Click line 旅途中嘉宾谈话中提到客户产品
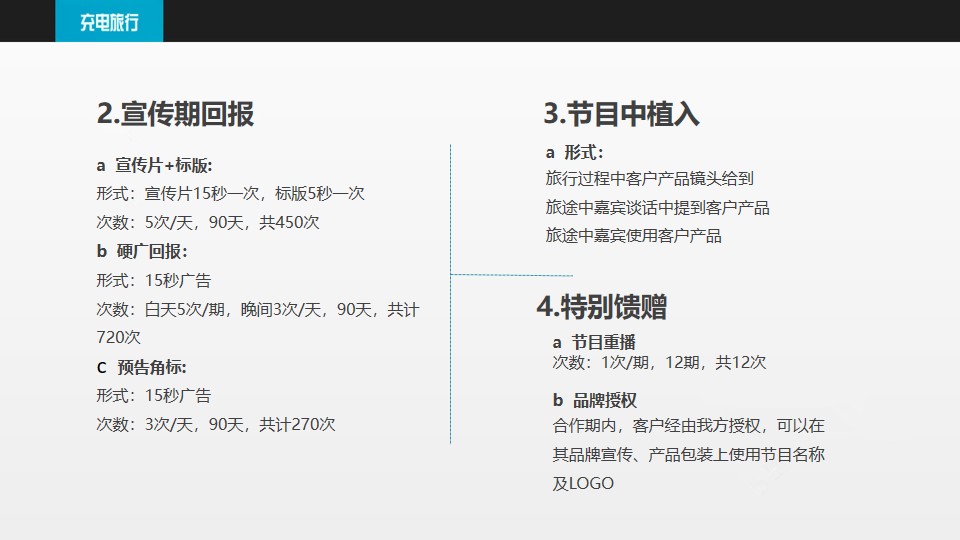 coord(658,208)
